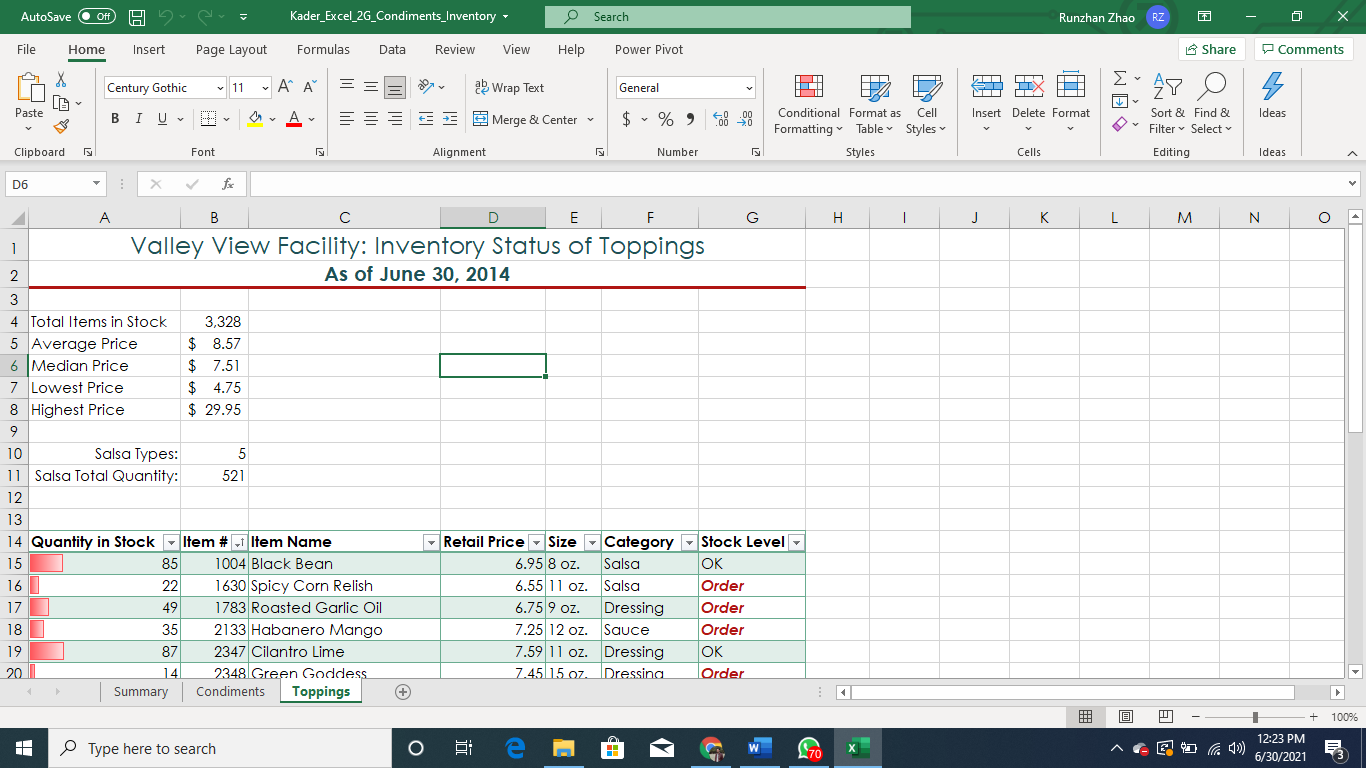1366x768 pixels.
Task: Toggle AutoSave switch
Action: click(97, 17)
